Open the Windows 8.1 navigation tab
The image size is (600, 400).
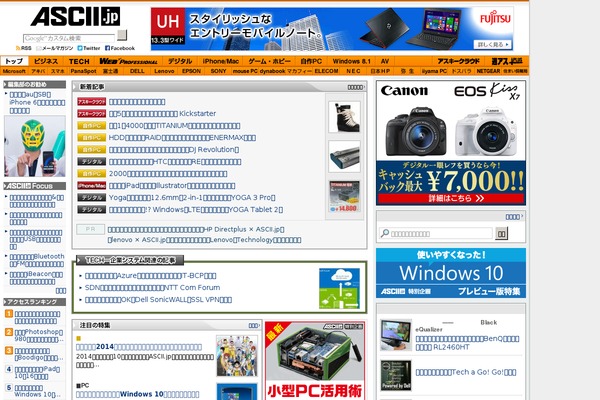pos(352,61)
